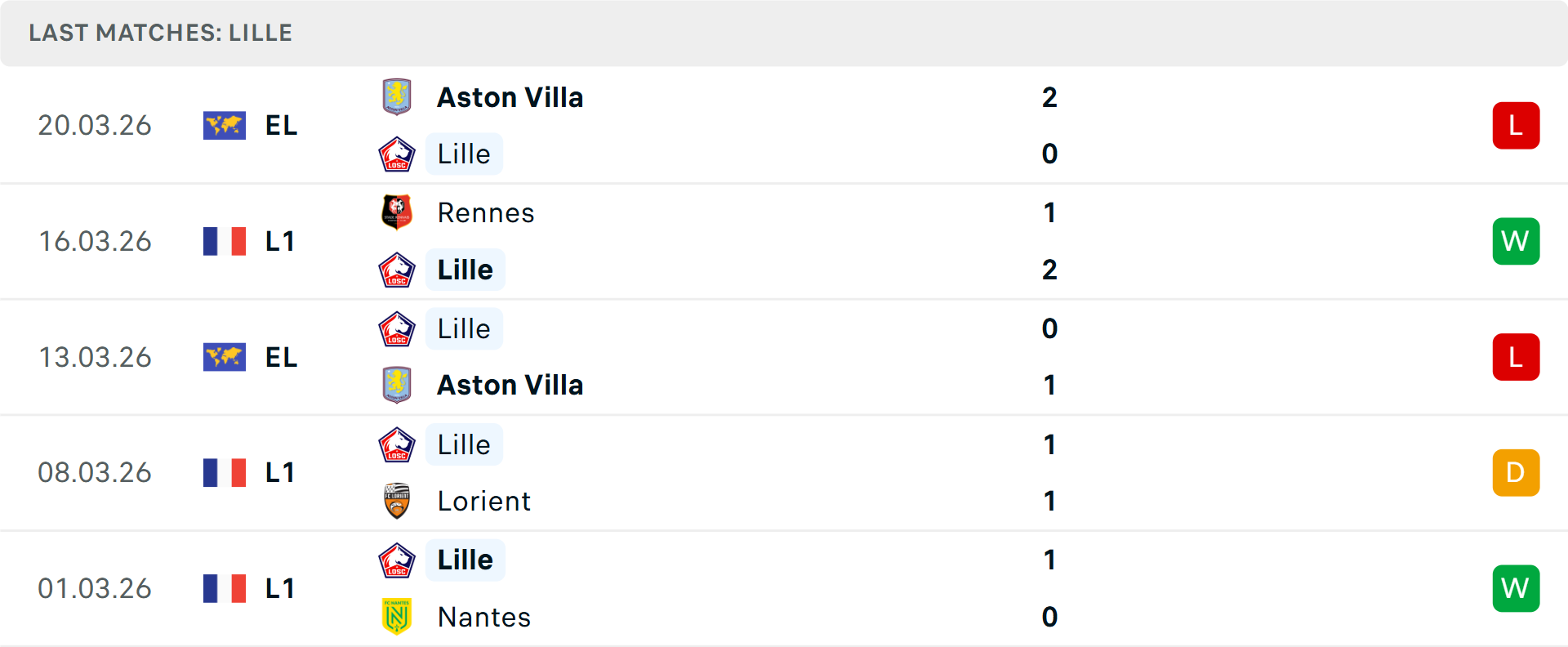Viewport: 1568px width, 647px height.
Task: Click the orange D badge for 08.03.26
Action: click(x=1516, y=473)
